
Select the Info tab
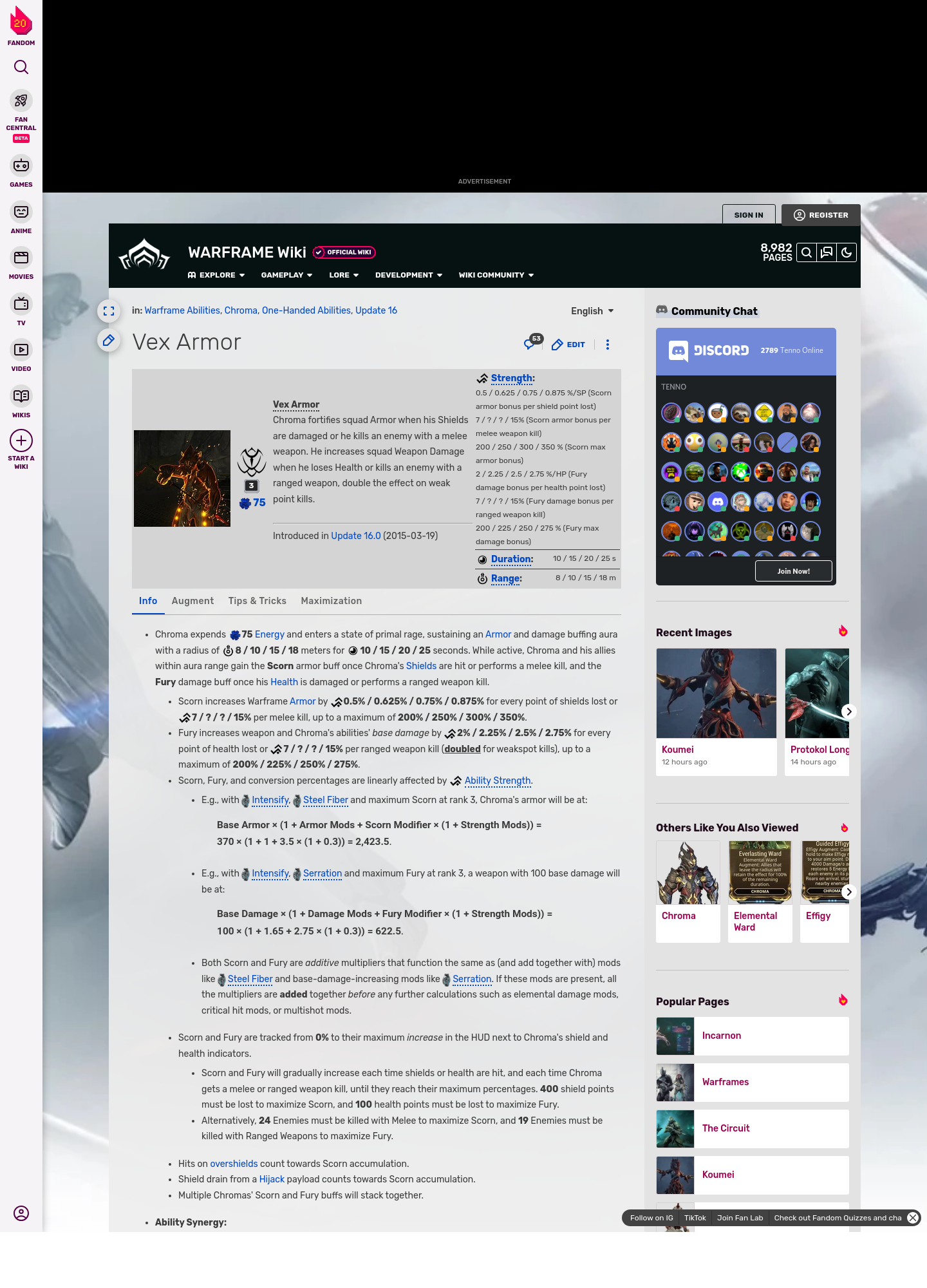pyautogui.click(x=148, y=601)
